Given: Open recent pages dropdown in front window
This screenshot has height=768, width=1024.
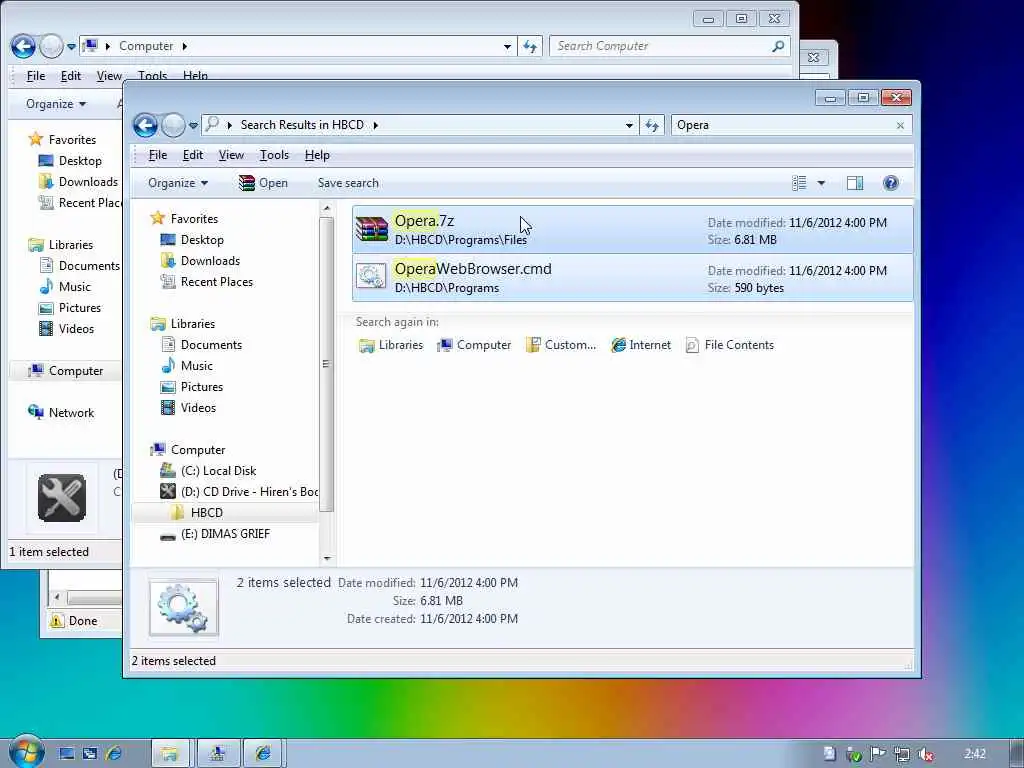Looking at the screenshot, I should [193, 125].
